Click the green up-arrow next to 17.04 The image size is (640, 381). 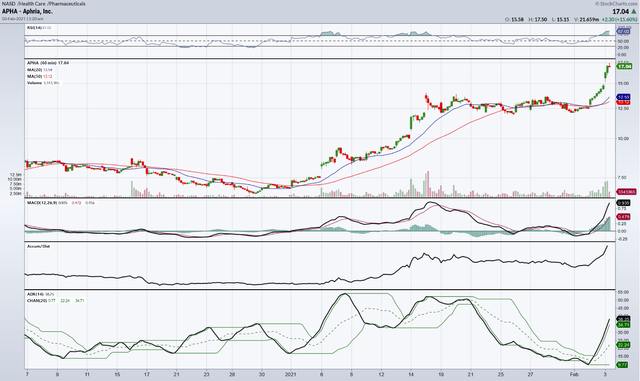(x=633, y=12)
